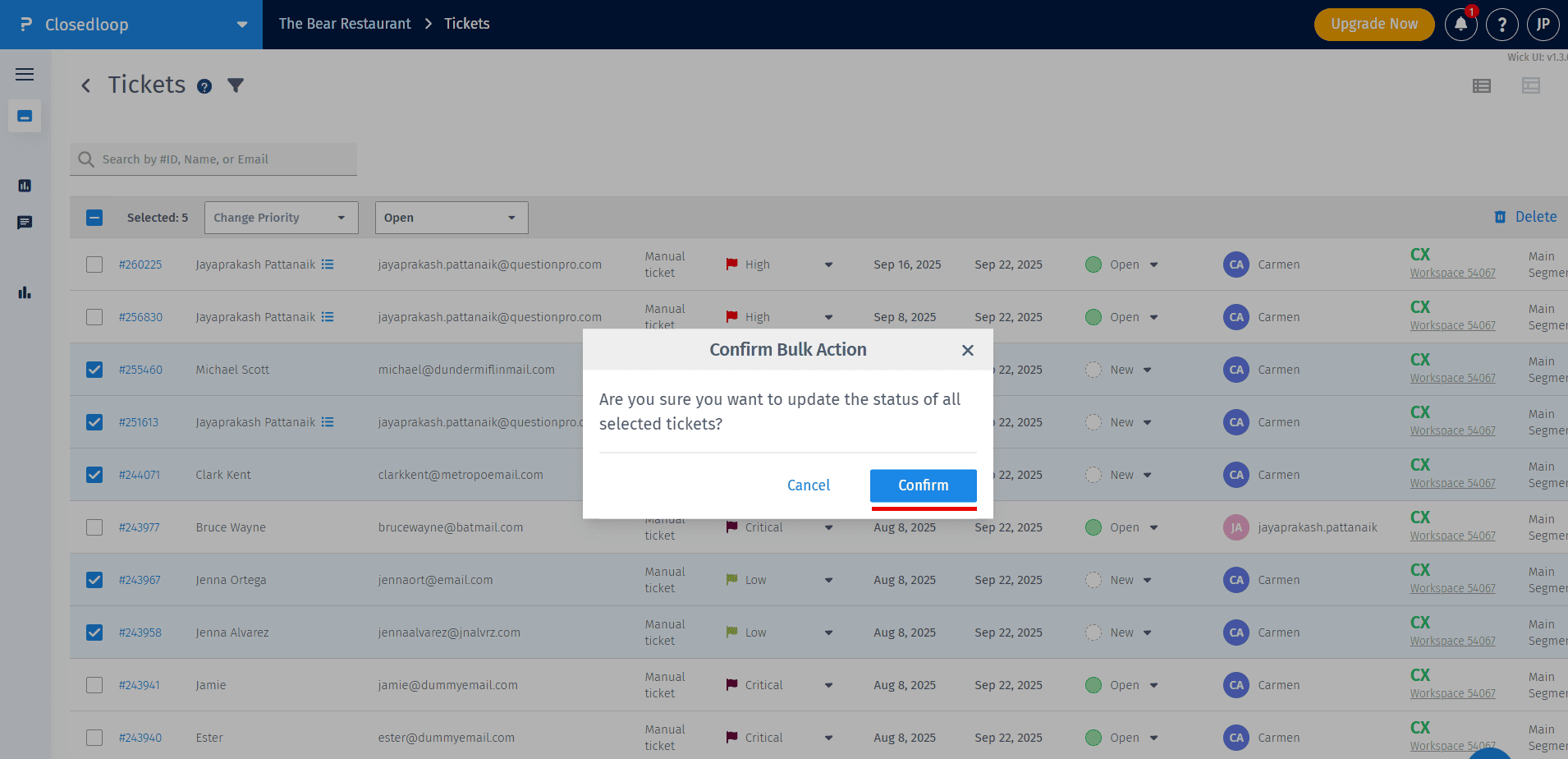Open the hamburger menu in the sidebar

click(x=25, y=74)
